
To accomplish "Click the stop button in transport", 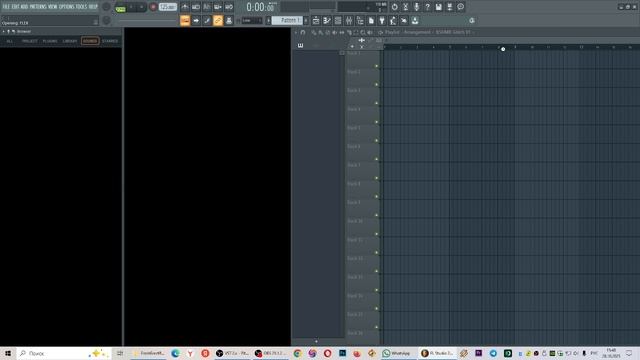I will (142, 7).
